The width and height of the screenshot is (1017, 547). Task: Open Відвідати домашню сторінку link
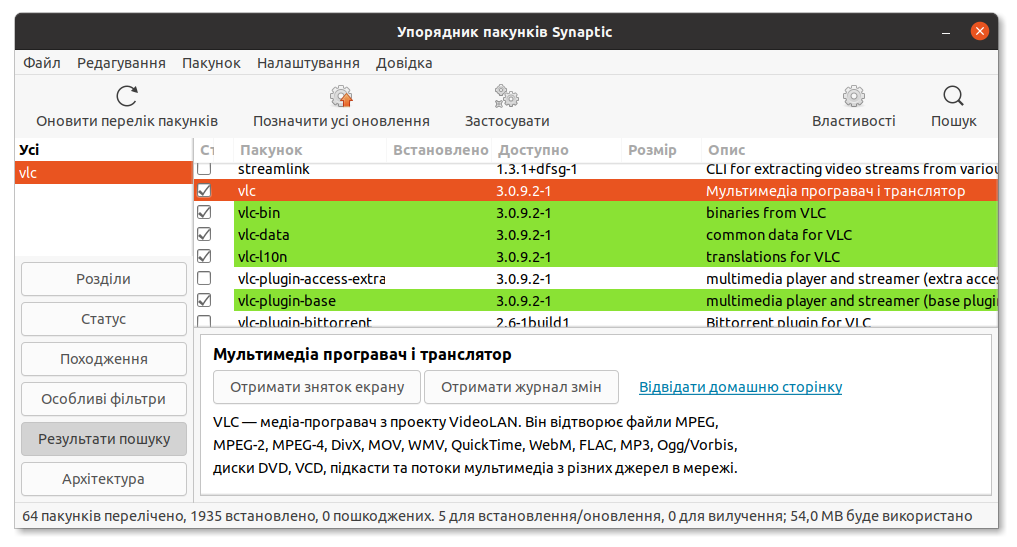tap(741, 387)
